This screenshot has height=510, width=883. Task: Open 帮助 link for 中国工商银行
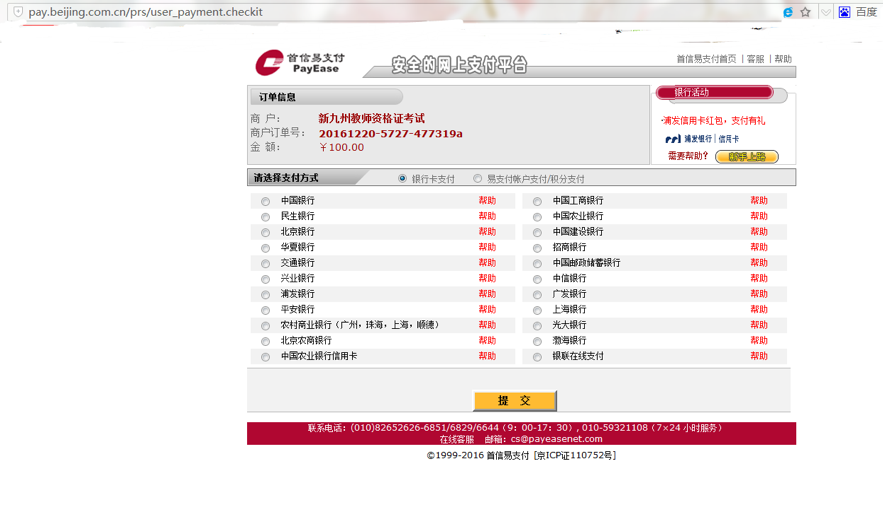(x=759, y=200)
